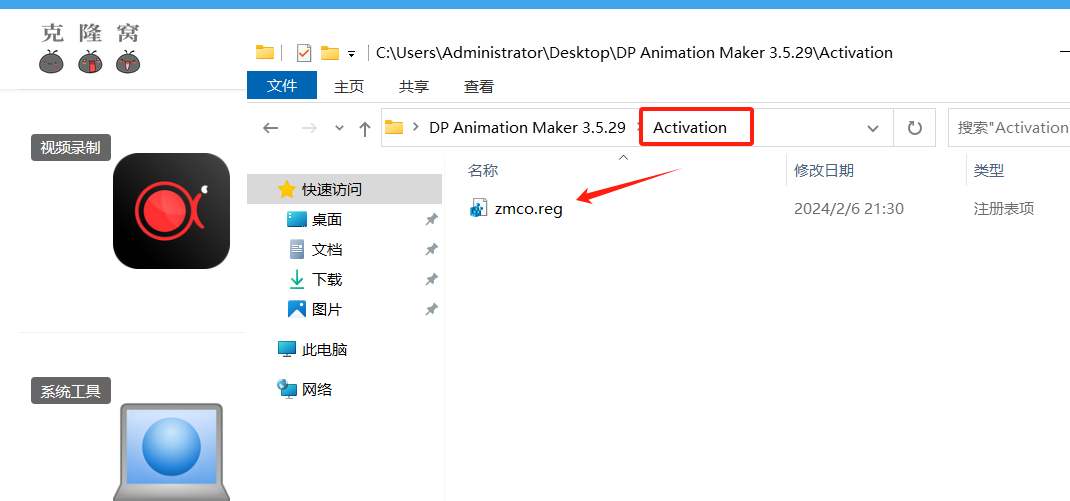Click the folder icon in address bar
This screenshot has width=1070, height=501.
(x=394, y=127)
